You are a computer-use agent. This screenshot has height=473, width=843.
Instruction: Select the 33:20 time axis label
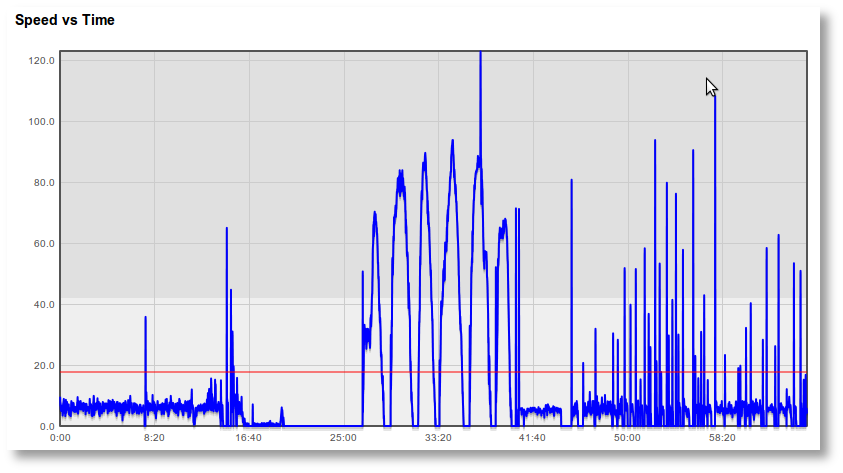(438, 438)
